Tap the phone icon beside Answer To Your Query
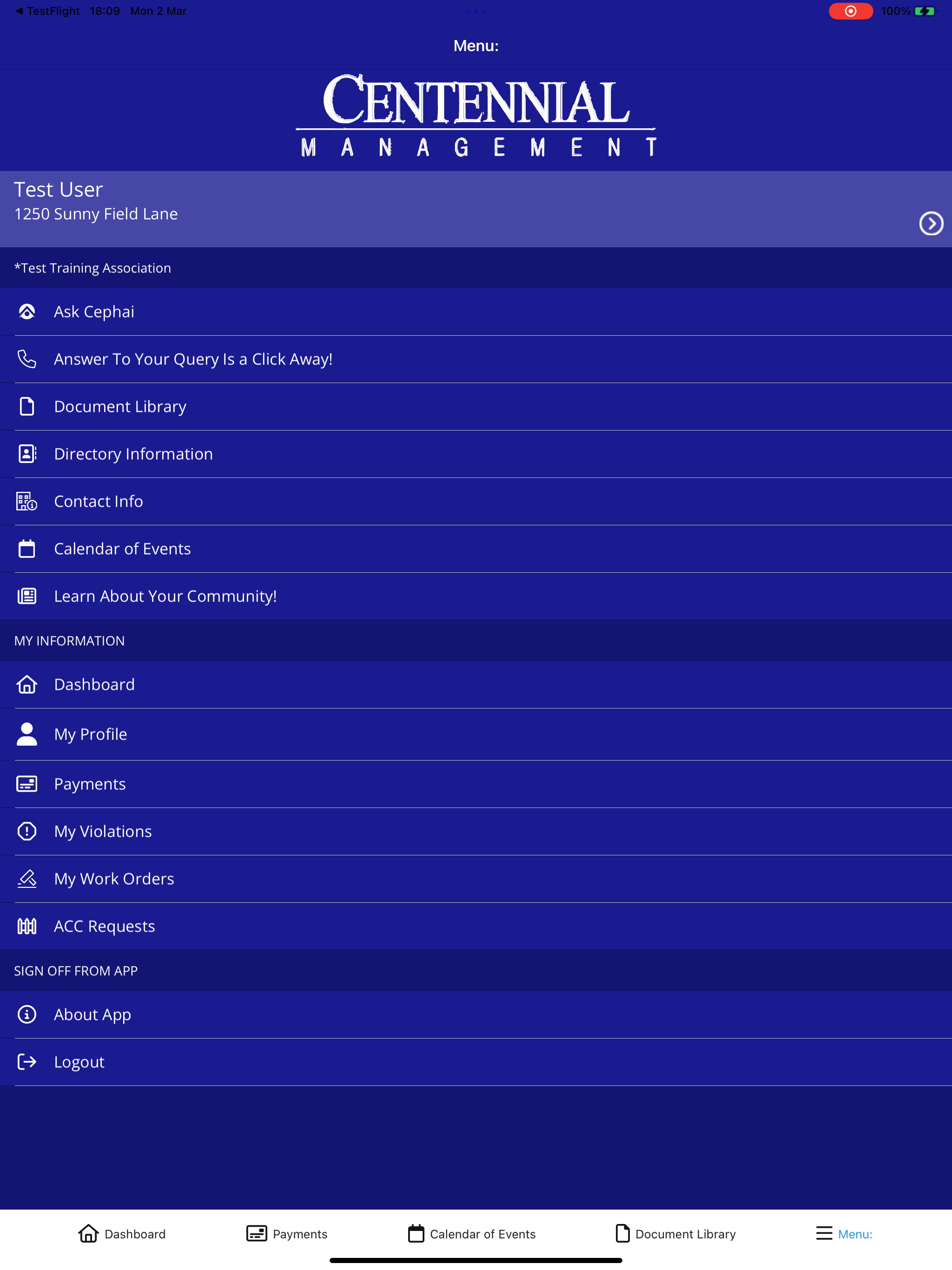952x1270 pixels. click(x=27, y=359)
